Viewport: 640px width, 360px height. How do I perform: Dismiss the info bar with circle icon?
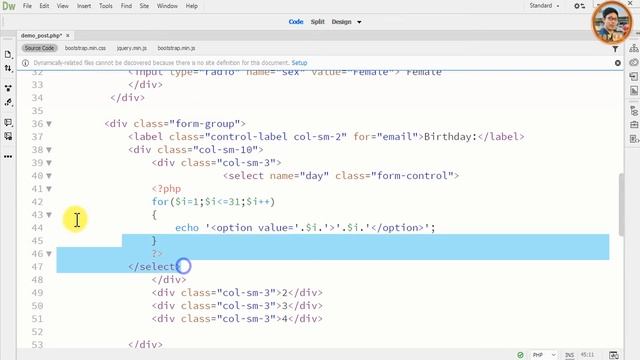coord(618,63)
